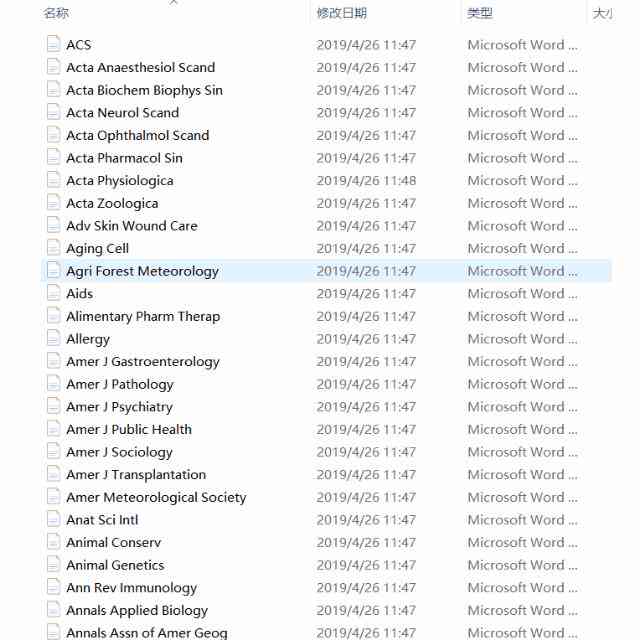Image resolution: width=640 pixels, height=640 pixels.
Task: Pick the Acta Neurol Scand file name
Action: [x=122, y=113]
